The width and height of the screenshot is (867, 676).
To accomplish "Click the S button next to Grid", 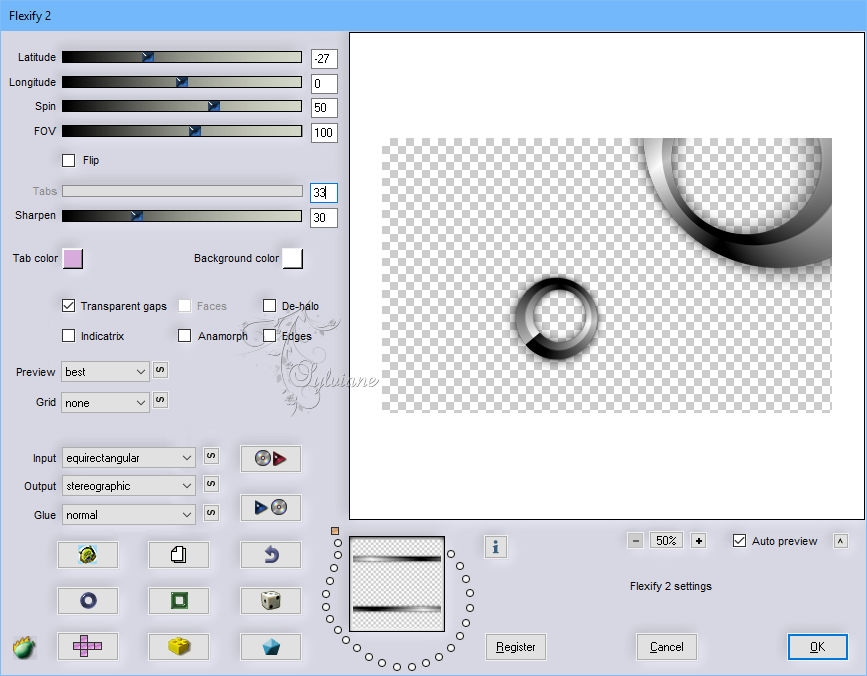I will [x=160, y=400].
